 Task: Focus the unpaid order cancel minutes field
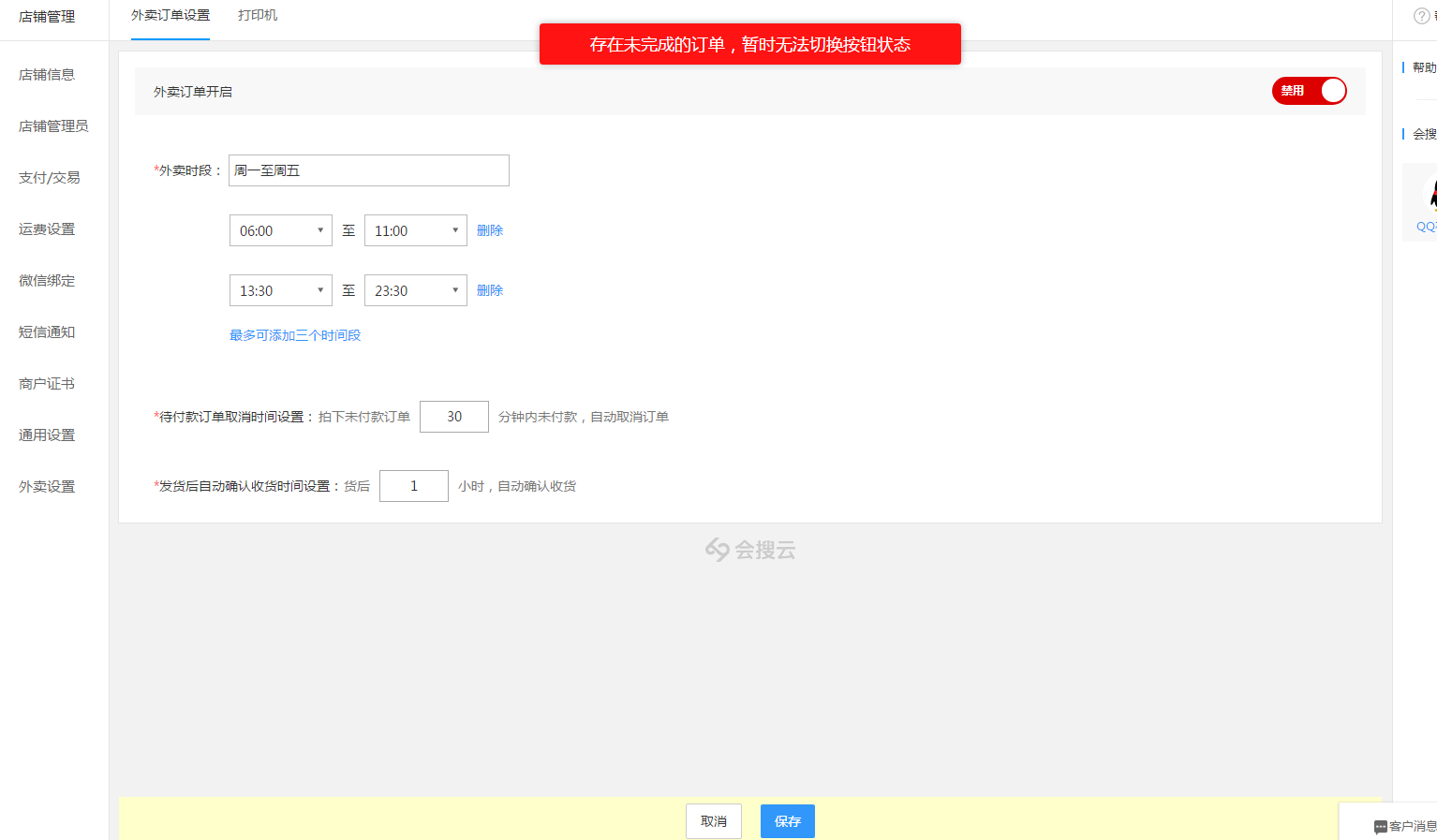[x=453, y=417]
